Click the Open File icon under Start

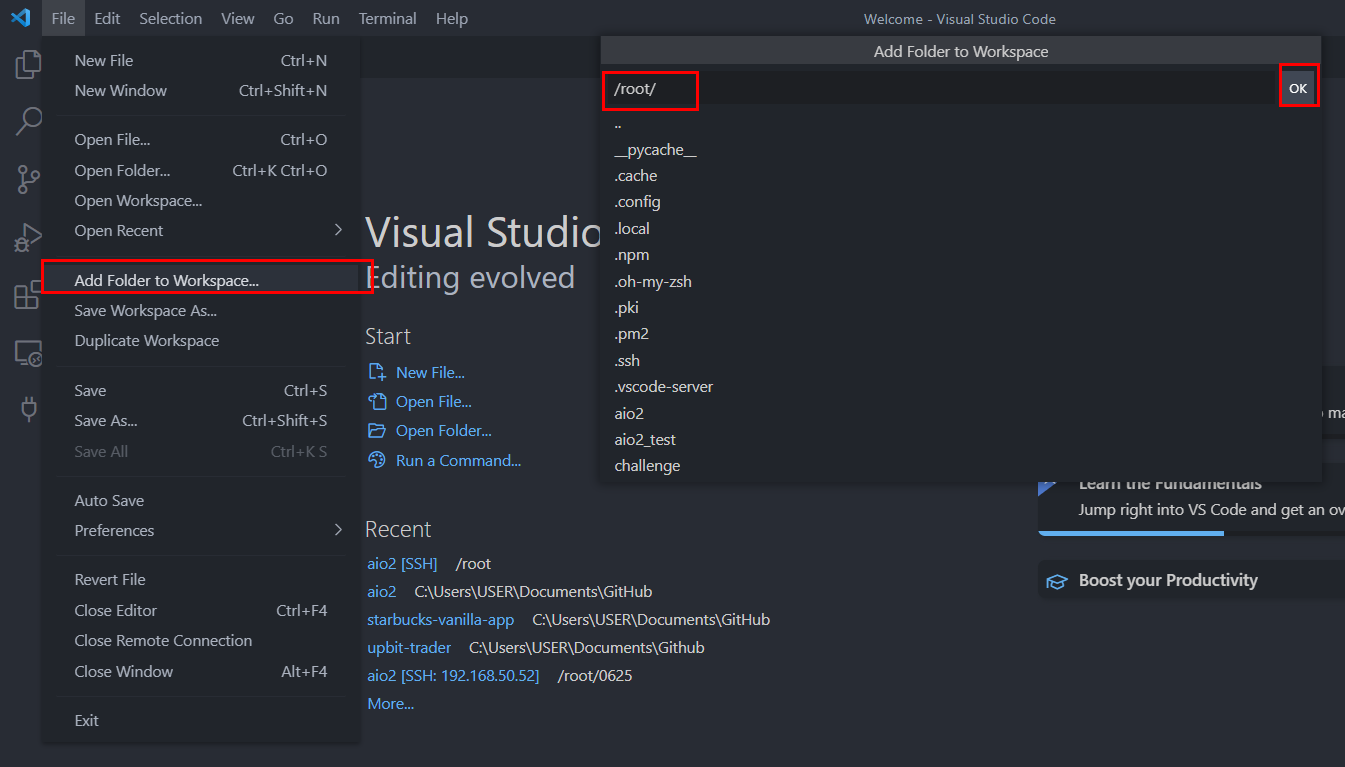[377, 401]
